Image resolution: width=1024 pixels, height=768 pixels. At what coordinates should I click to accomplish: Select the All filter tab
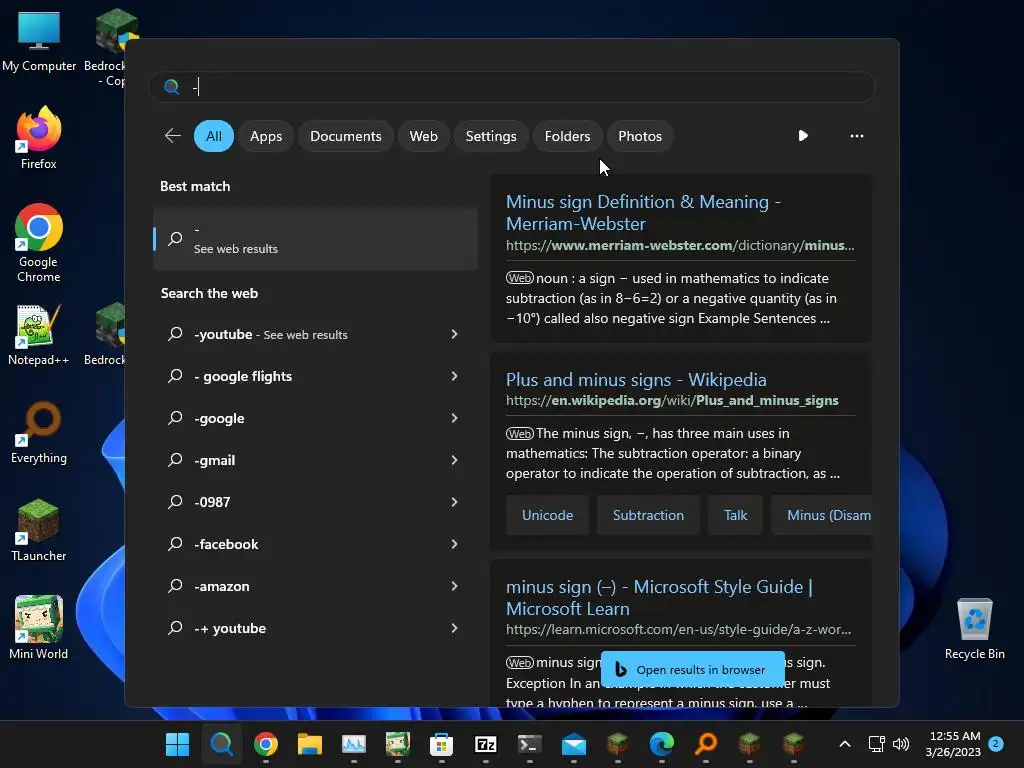point(214,136)
